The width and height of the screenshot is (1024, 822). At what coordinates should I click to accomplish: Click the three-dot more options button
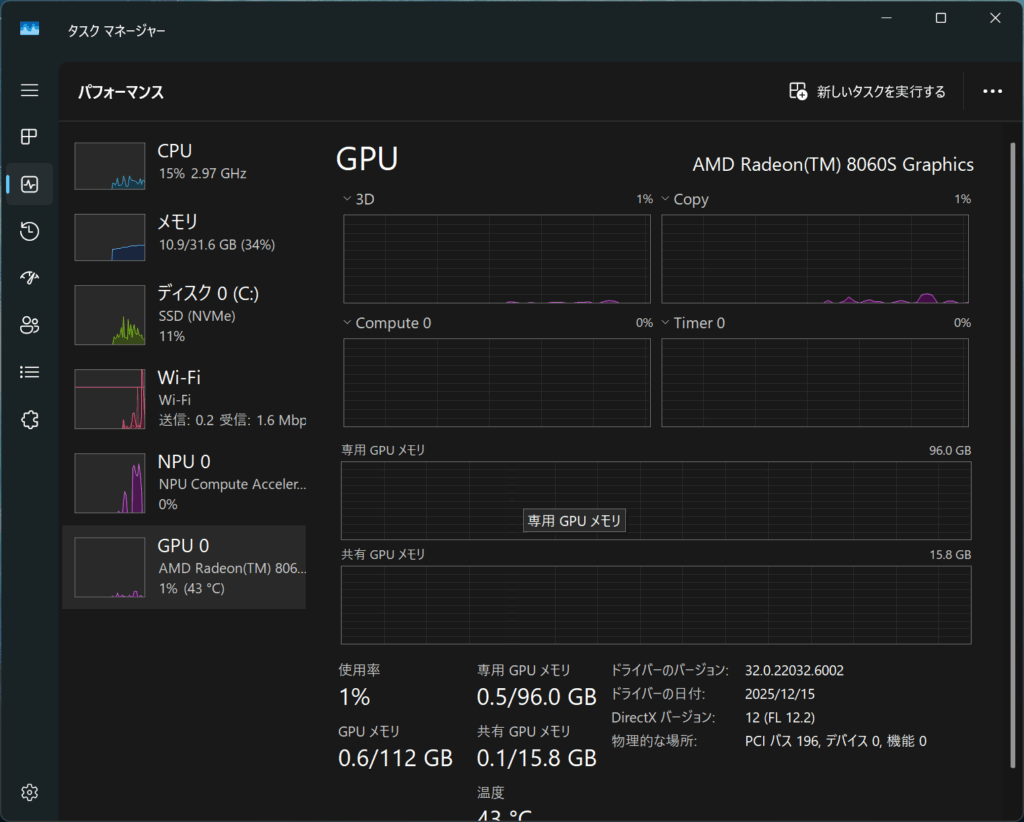click(x=992, y=91)
